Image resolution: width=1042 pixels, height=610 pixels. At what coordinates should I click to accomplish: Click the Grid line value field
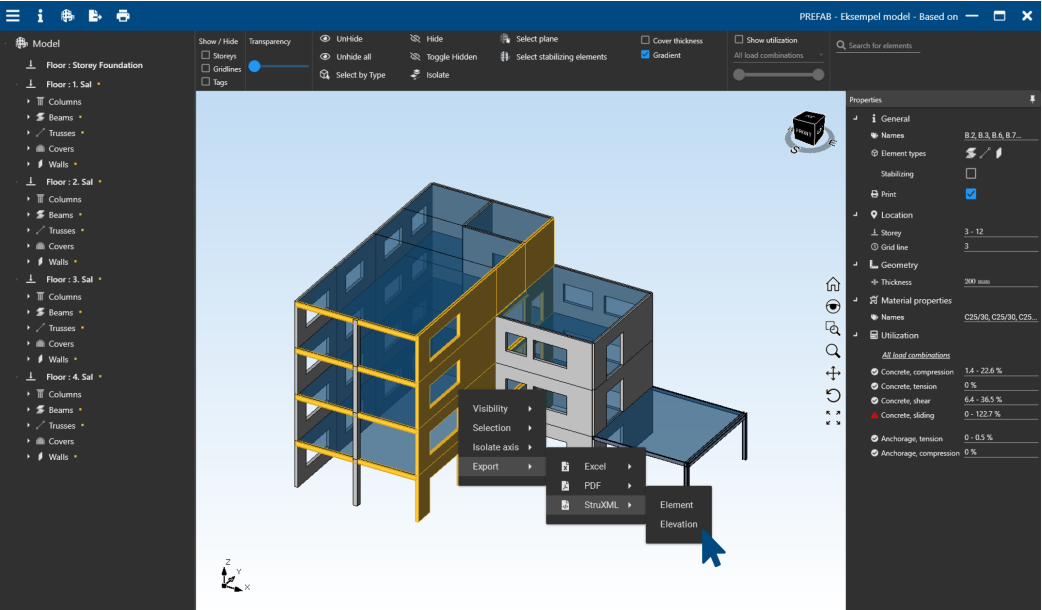[1000, 247]
